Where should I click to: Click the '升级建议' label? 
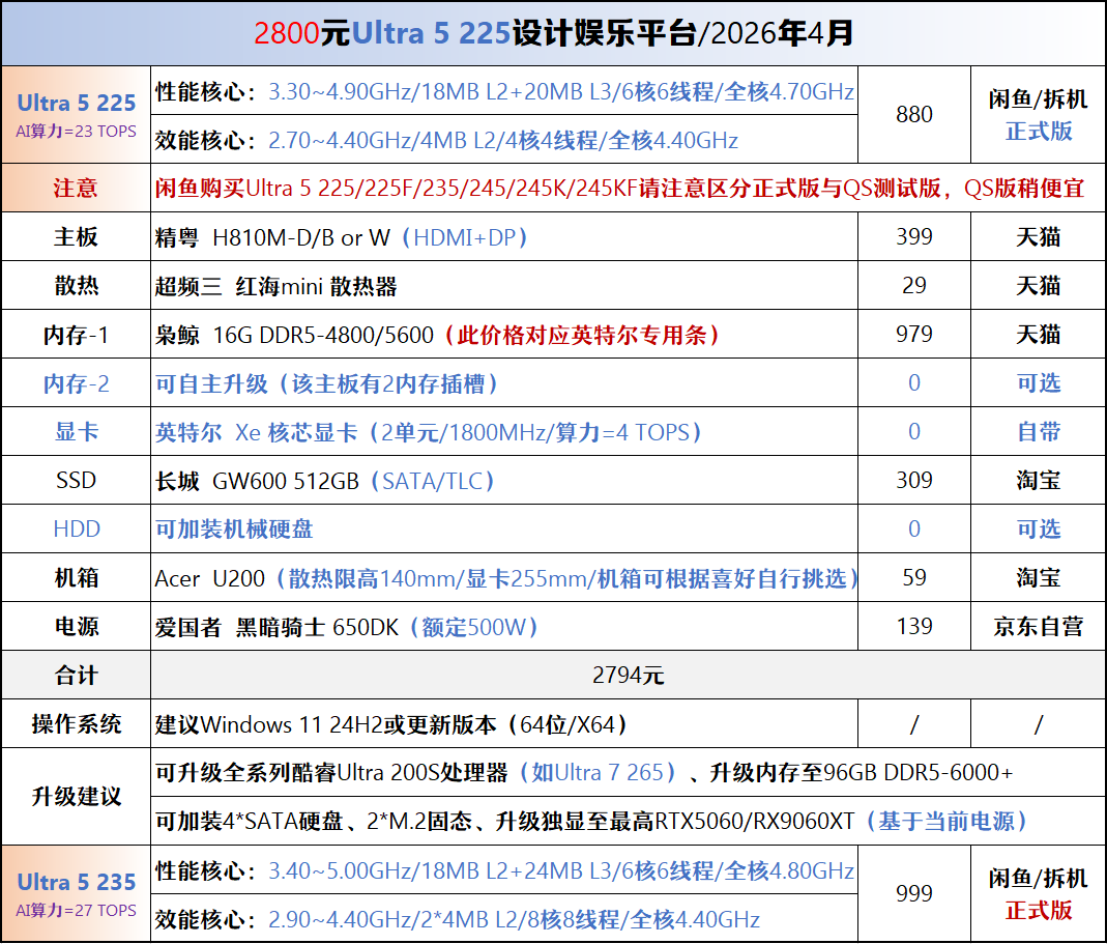(x=76, y=797)
